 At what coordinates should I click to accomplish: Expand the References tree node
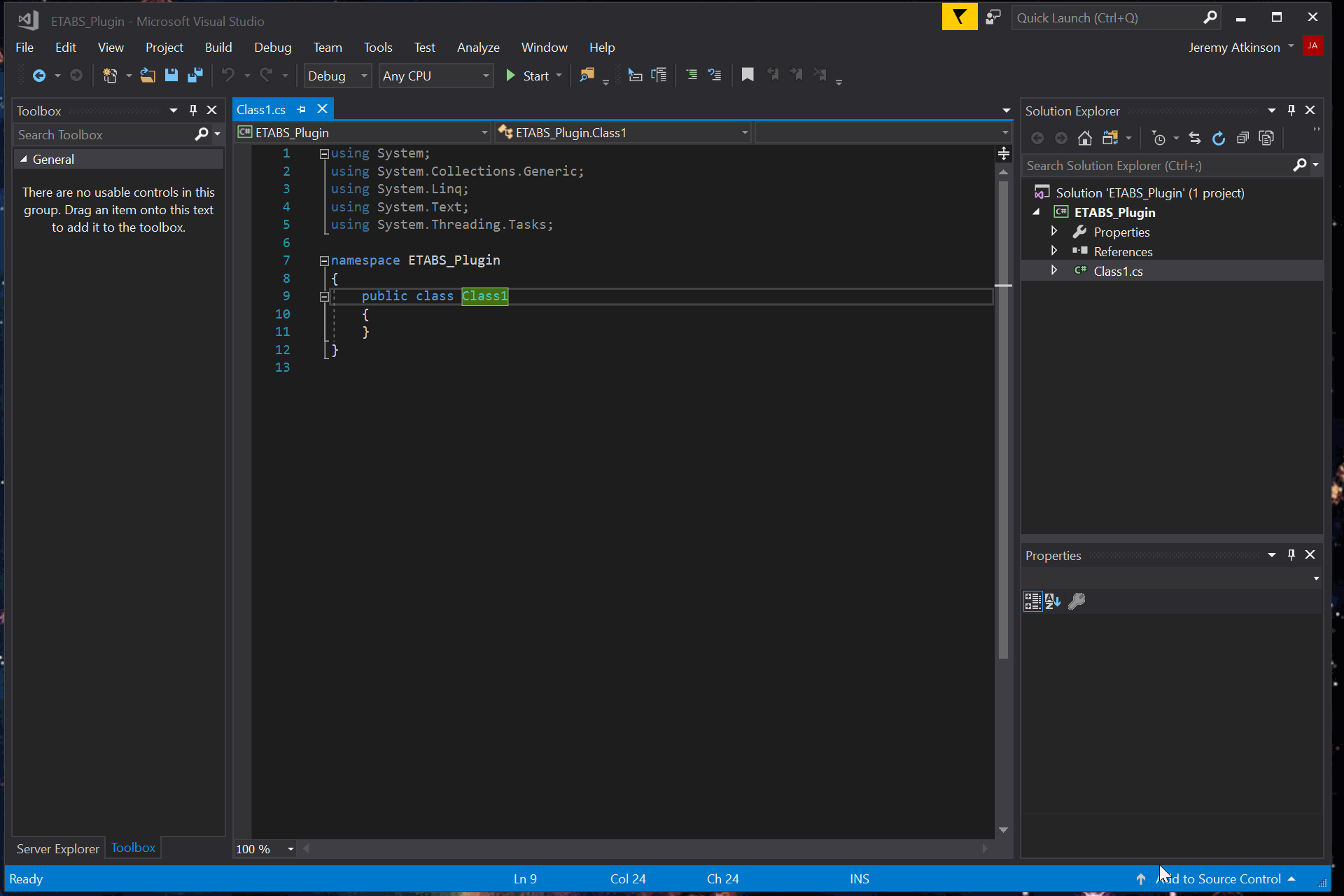click(1054, 251)
